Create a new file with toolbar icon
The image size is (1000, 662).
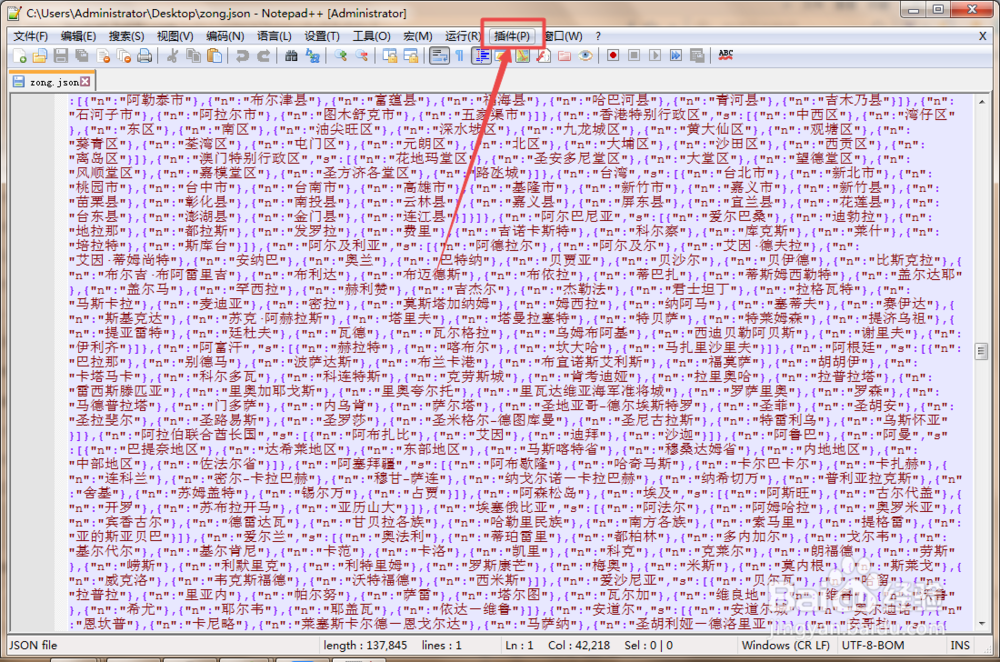(x=19, y=56)
